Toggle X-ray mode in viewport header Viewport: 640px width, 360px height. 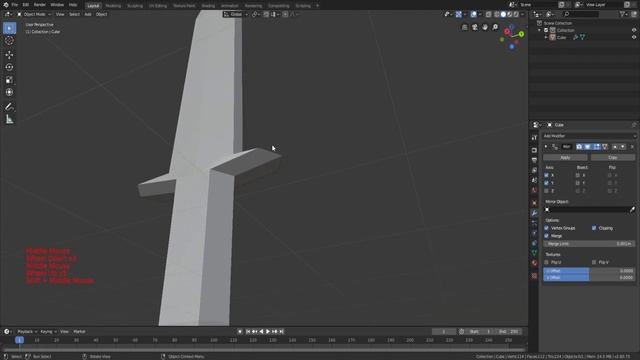pyautogui.click(x=489, y=14)
